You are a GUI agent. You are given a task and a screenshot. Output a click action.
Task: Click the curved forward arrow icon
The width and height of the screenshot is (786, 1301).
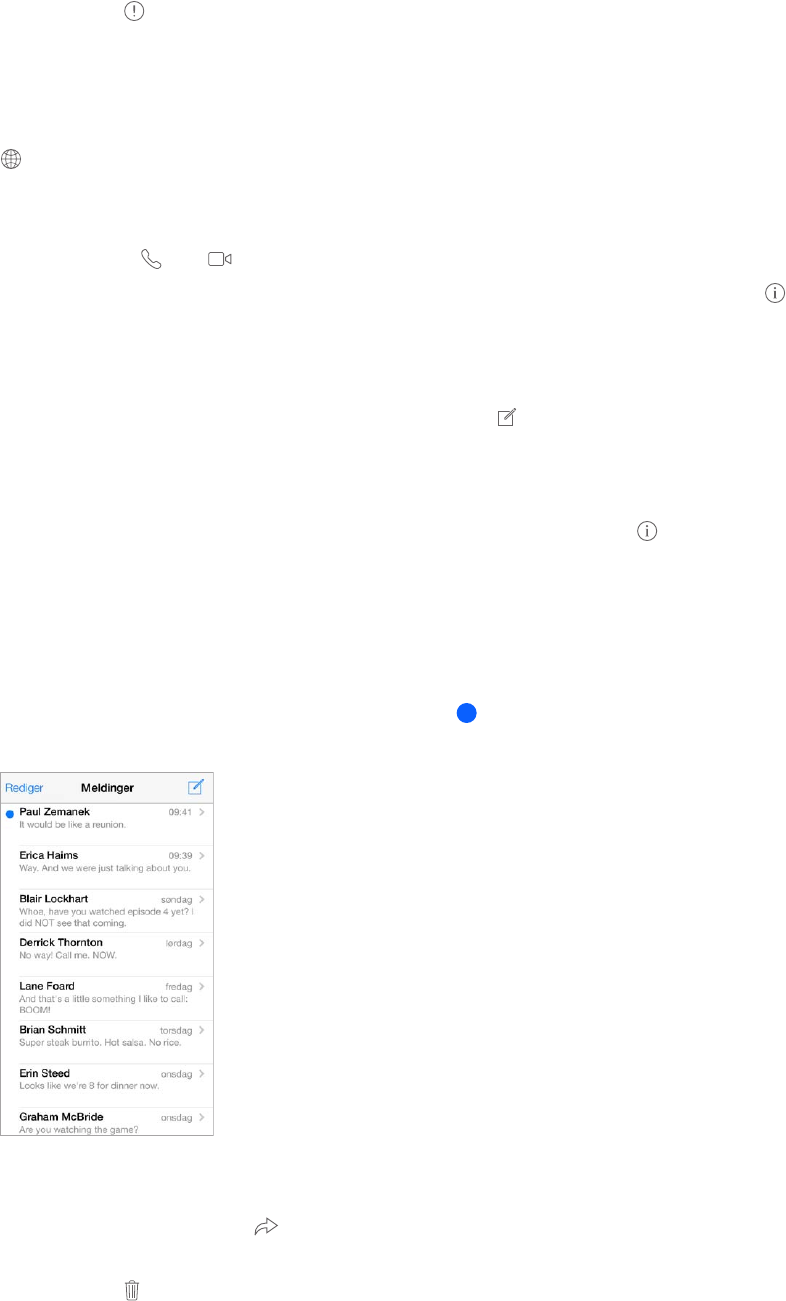click(x=266, y=1226)
